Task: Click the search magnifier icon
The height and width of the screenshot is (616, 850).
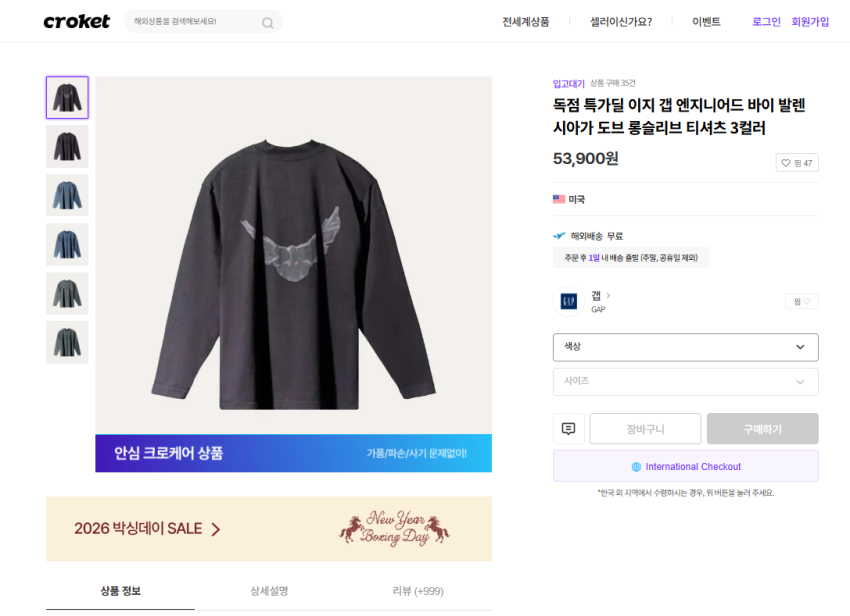Action: 268,22
